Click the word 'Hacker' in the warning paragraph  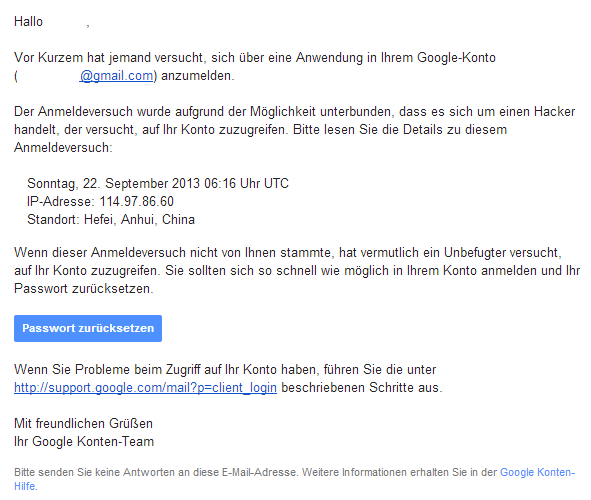coord(555,112)
